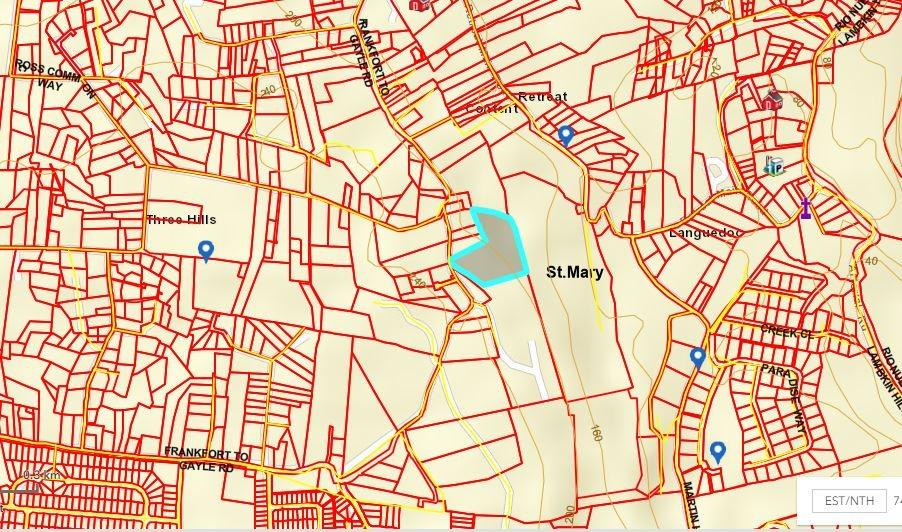Image resolution: width=902 pixels, height=532 pixels.
Task: Click the blue pin below Three Hills
Action: click(206, 250)
